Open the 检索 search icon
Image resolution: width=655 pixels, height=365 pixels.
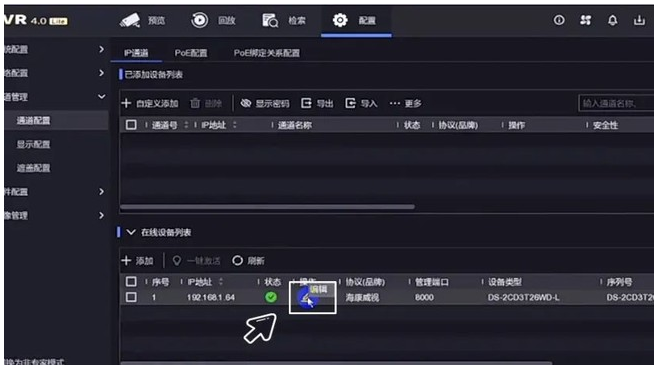pyautogui.click(x=270, y=20)
